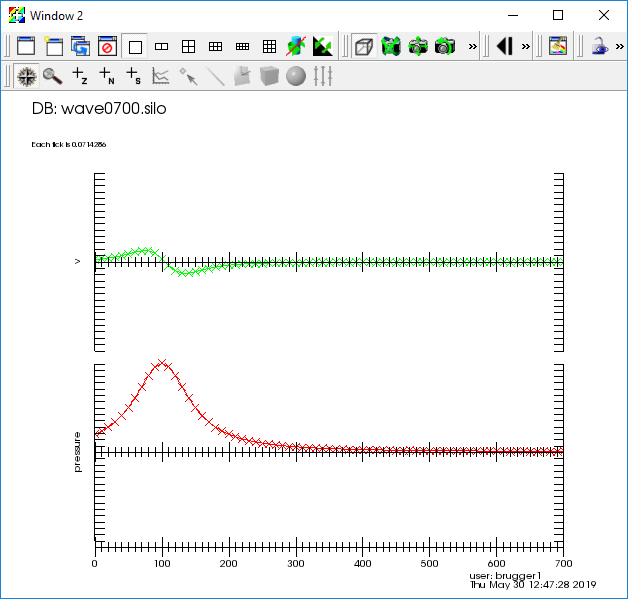This screenshot has height=599, width=628.
Task: Delete the active window
Action: point(107,46)
